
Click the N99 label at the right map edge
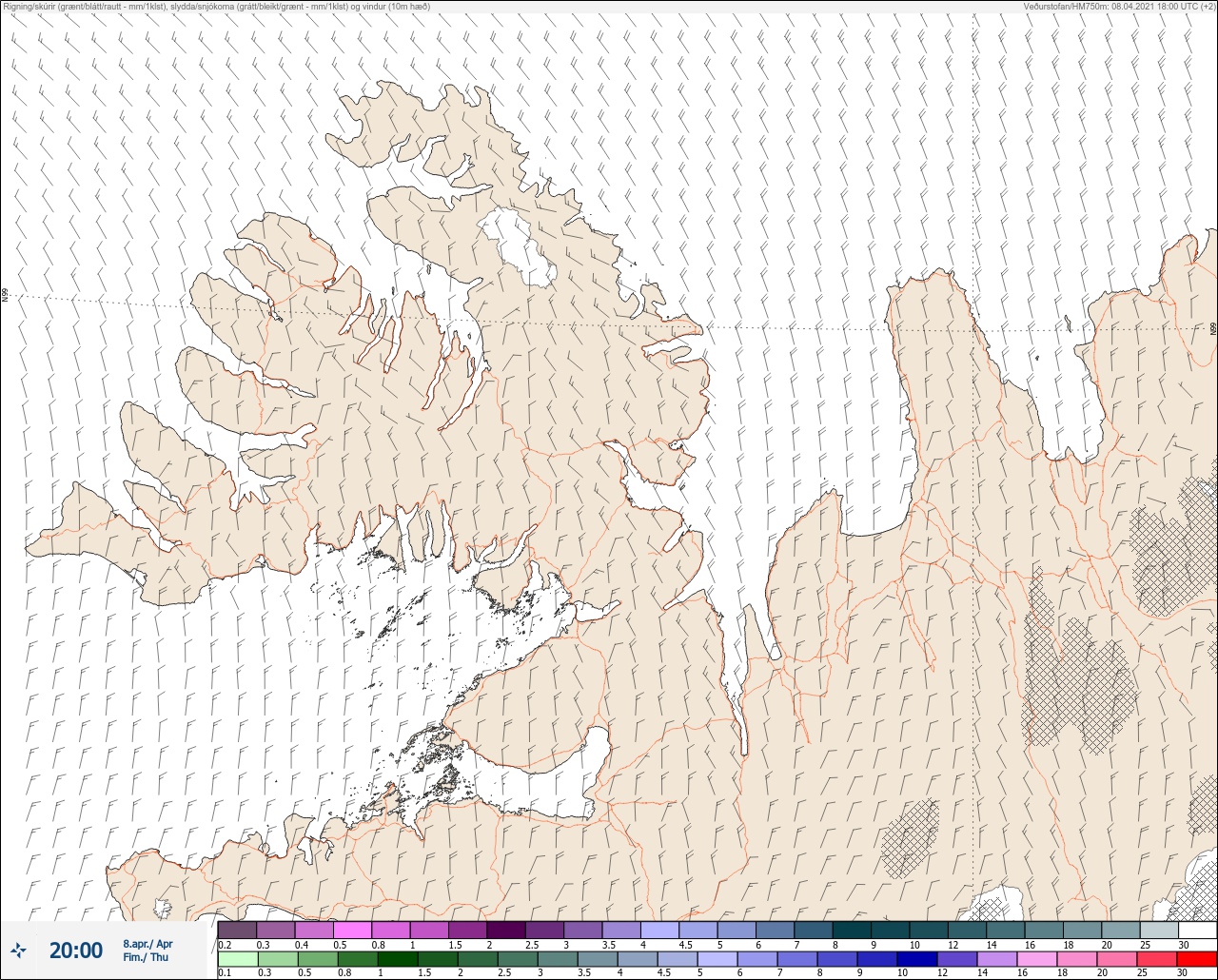coord(1213,329)
